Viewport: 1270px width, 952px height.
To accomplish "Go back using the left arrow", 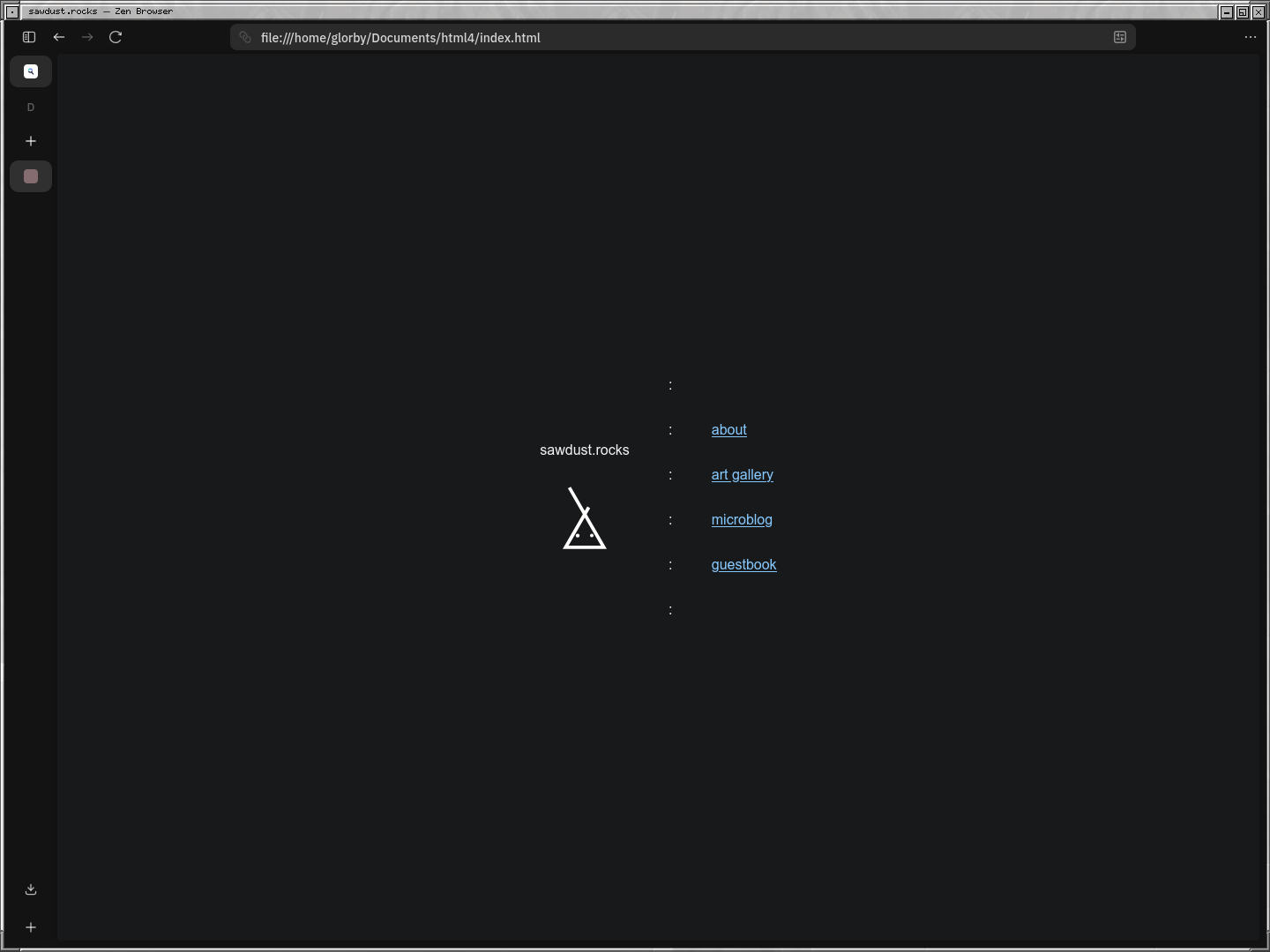I will 59,37.
